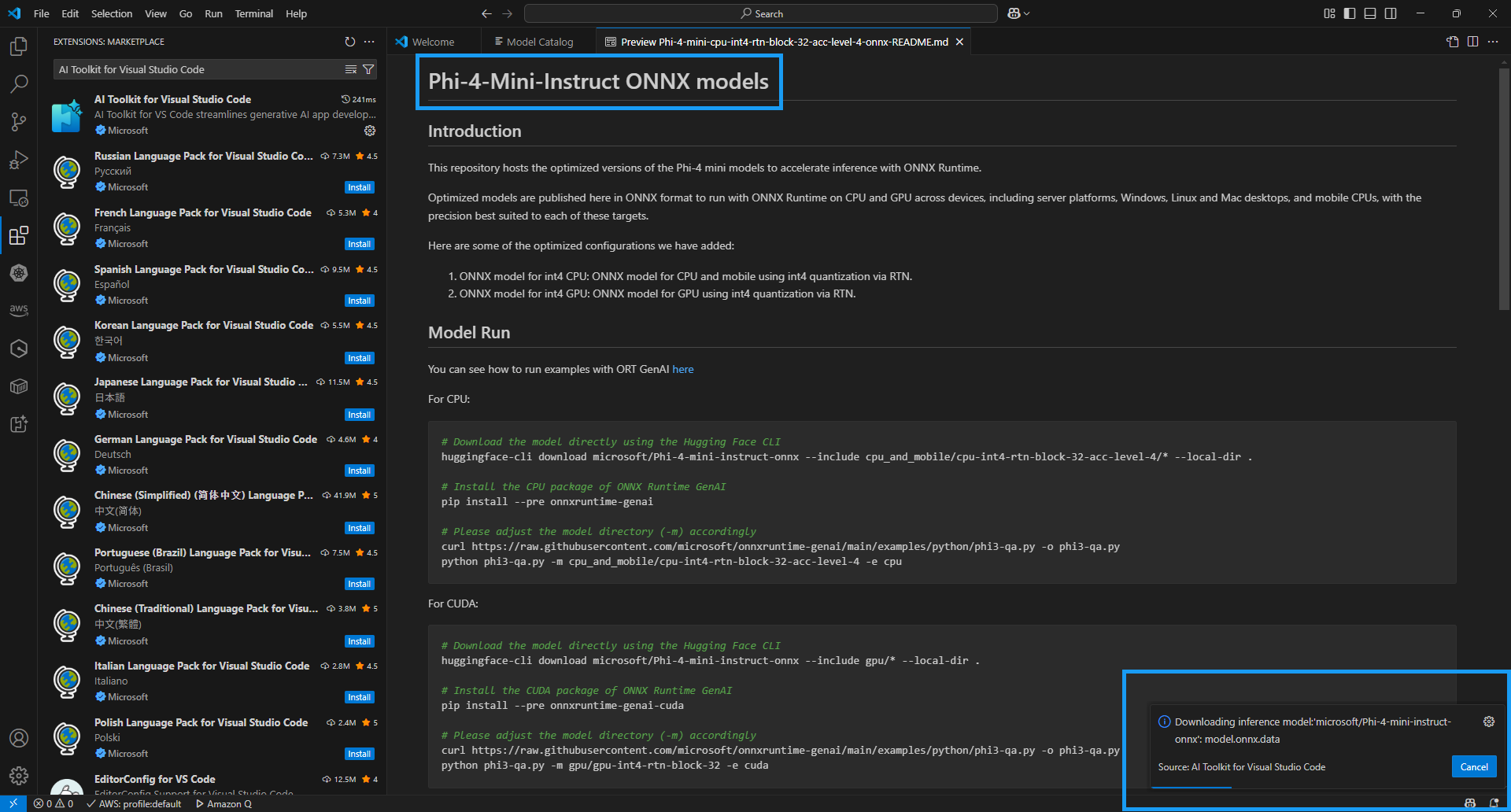Select Japanese Language Pack extension
Viewport: 1511px width, 812px height.
pyautogui.click(x=212, y=398)
